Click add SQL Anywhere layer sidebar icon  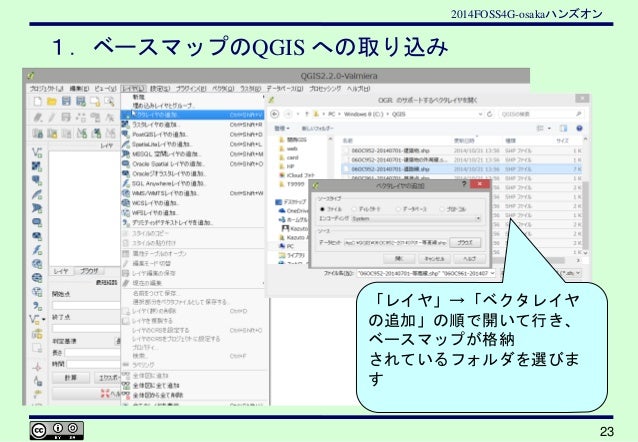coord(37,250)
